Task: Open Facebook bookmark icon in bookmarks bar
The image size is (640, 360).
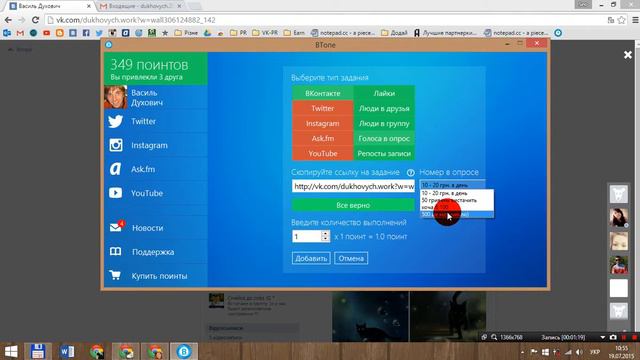Action: pyautogui.click(x=86, y=33)
